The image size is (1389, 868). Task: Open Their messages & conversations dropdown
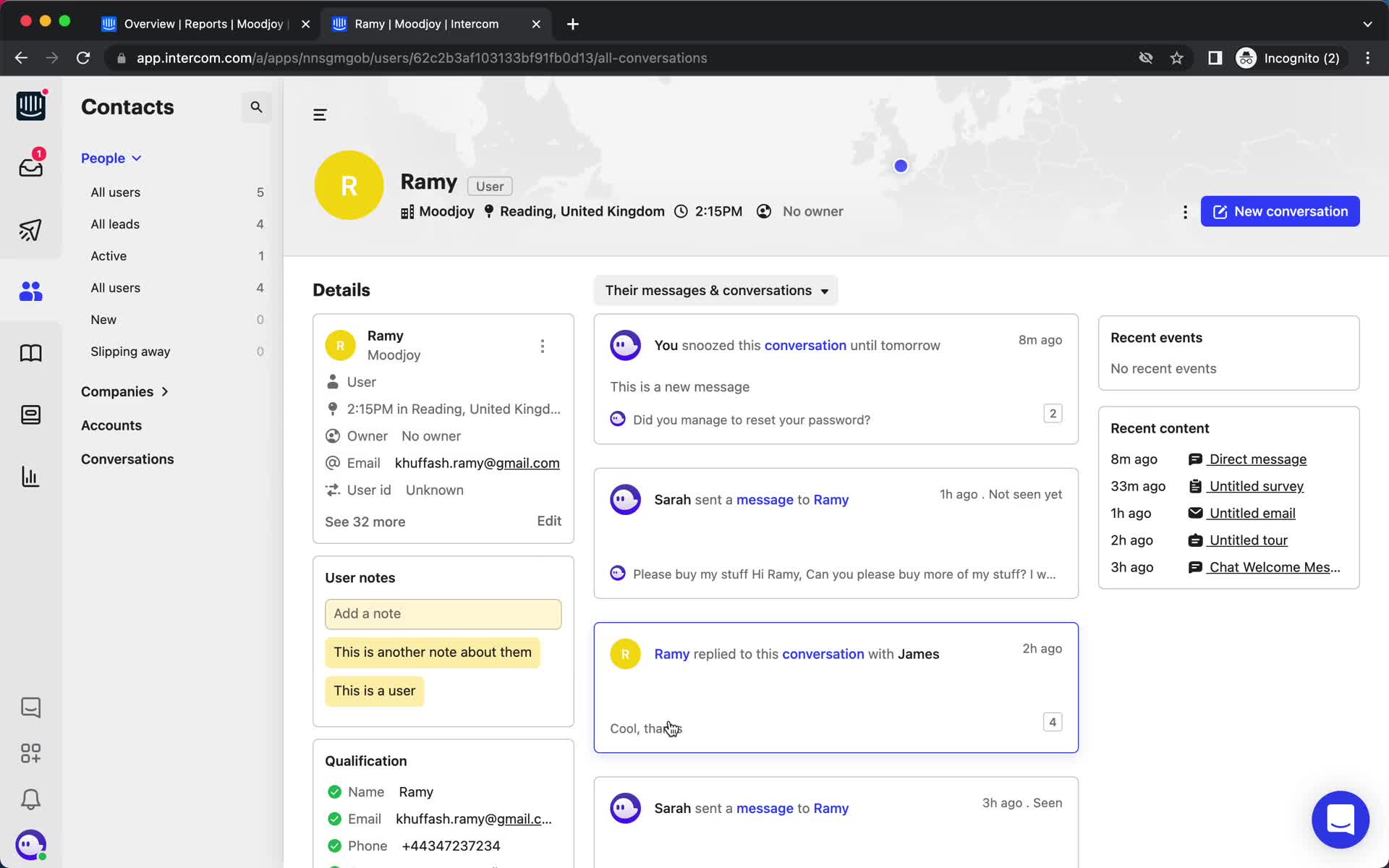point(715,290)
